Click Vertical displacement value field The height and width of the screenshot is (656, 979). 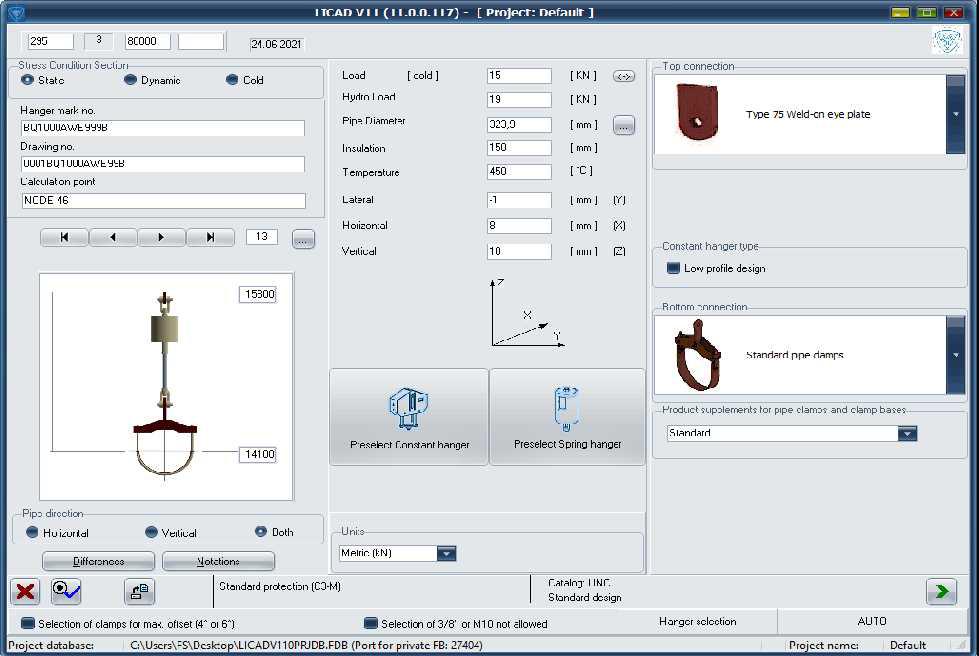pos(519,251)
